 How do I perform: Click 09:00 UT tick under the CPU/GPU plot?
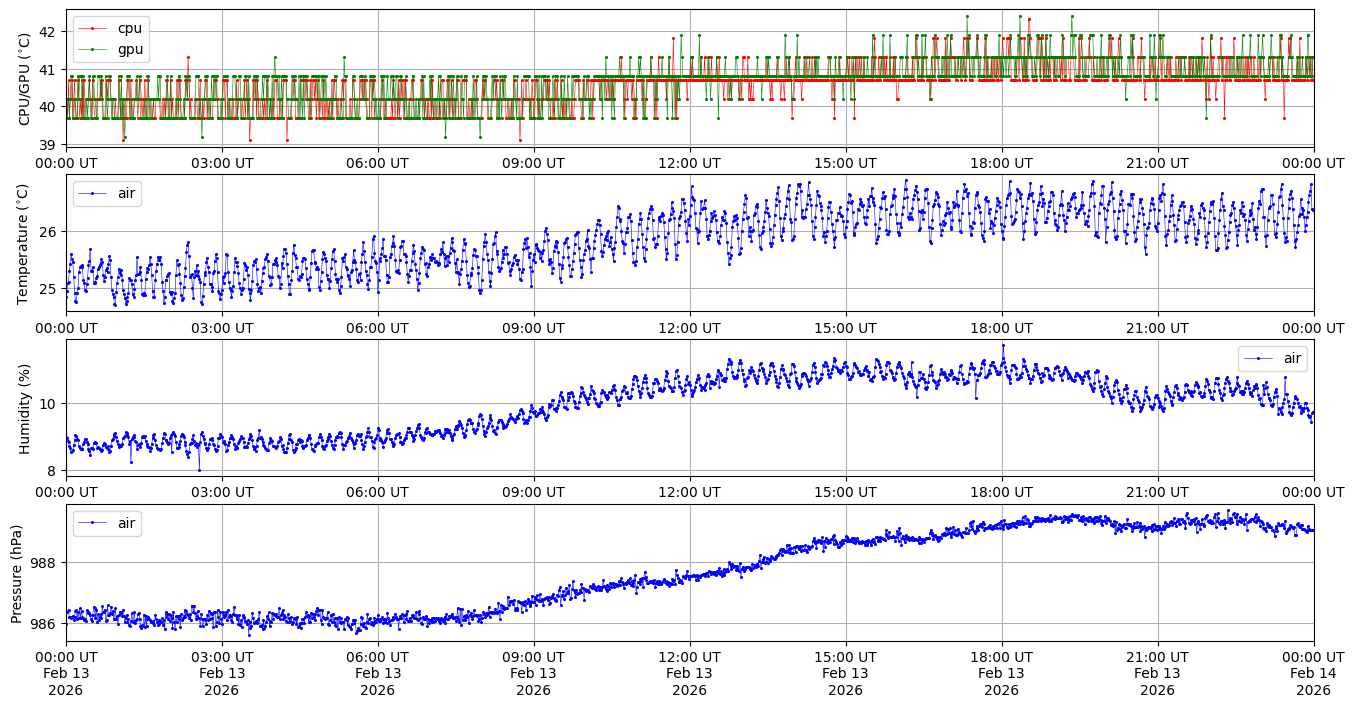(533, 163)
